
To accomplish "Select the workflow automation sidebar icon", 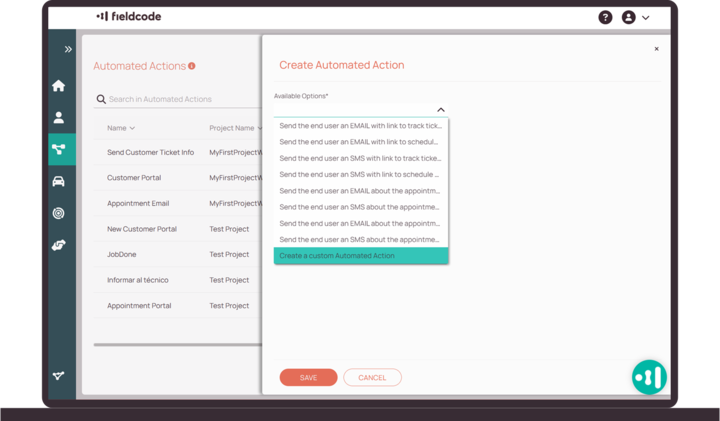I will [59, 150].
